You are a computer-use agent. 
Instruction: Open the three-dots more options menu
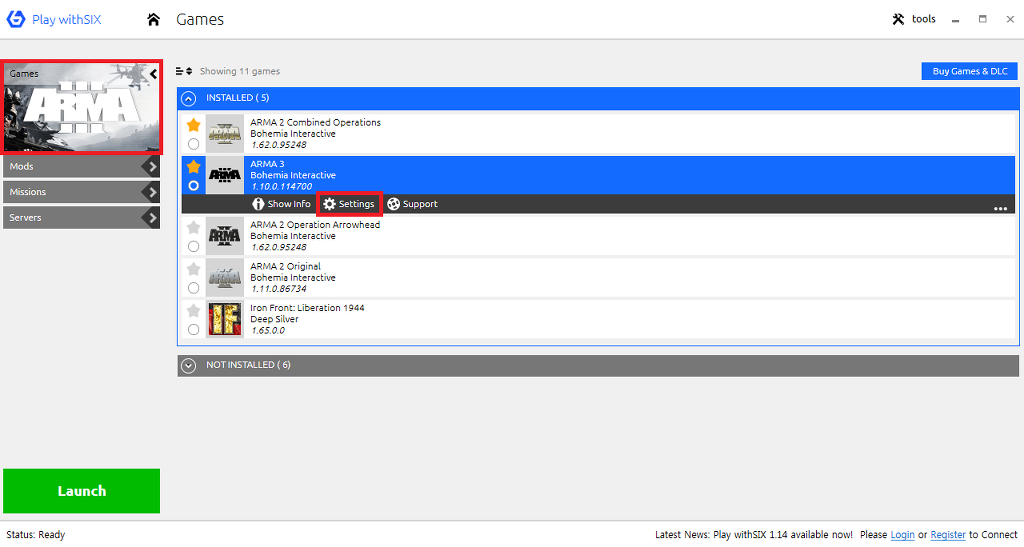[x=1000, y=208]
